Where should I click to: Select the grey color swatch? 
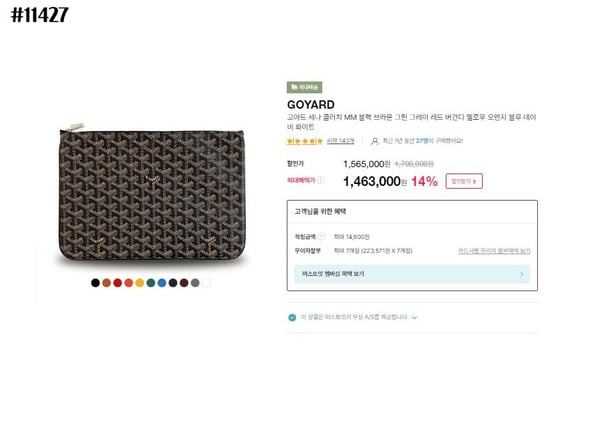pyautogui.click(x=195, y=283)
